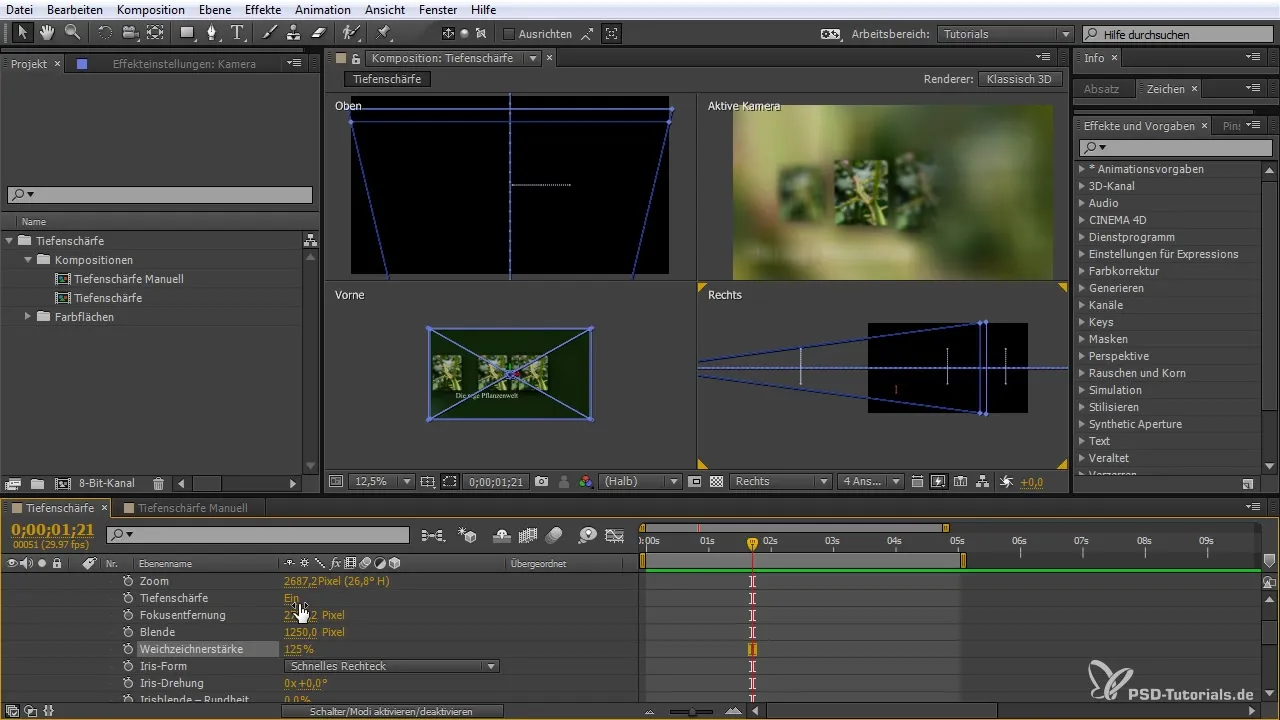This screenshot has width=1280, height=720.
Task: Open Effekteinstellungen: Kamera tab
Action: pos(184,64)
